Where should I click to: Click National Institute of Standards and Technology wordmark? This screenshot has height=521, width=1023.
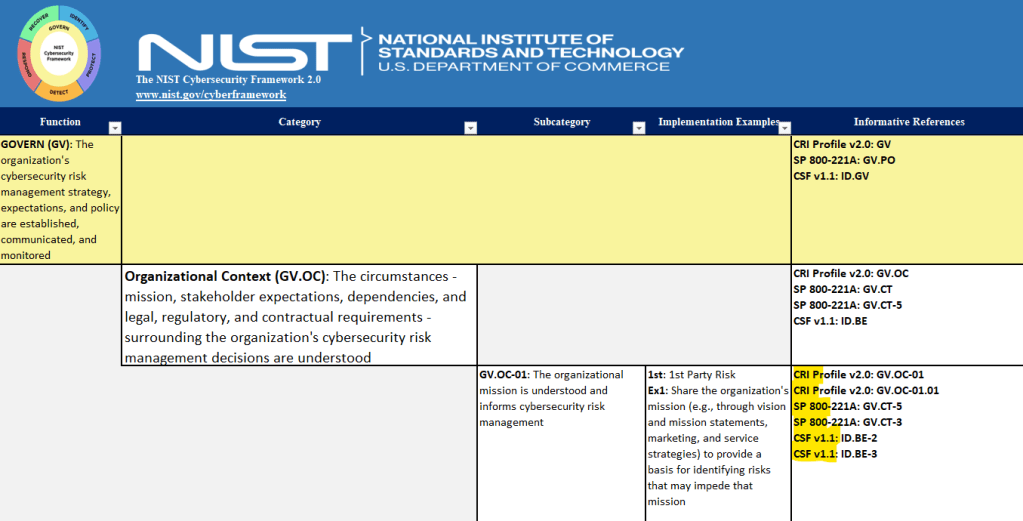click(530, 52)
